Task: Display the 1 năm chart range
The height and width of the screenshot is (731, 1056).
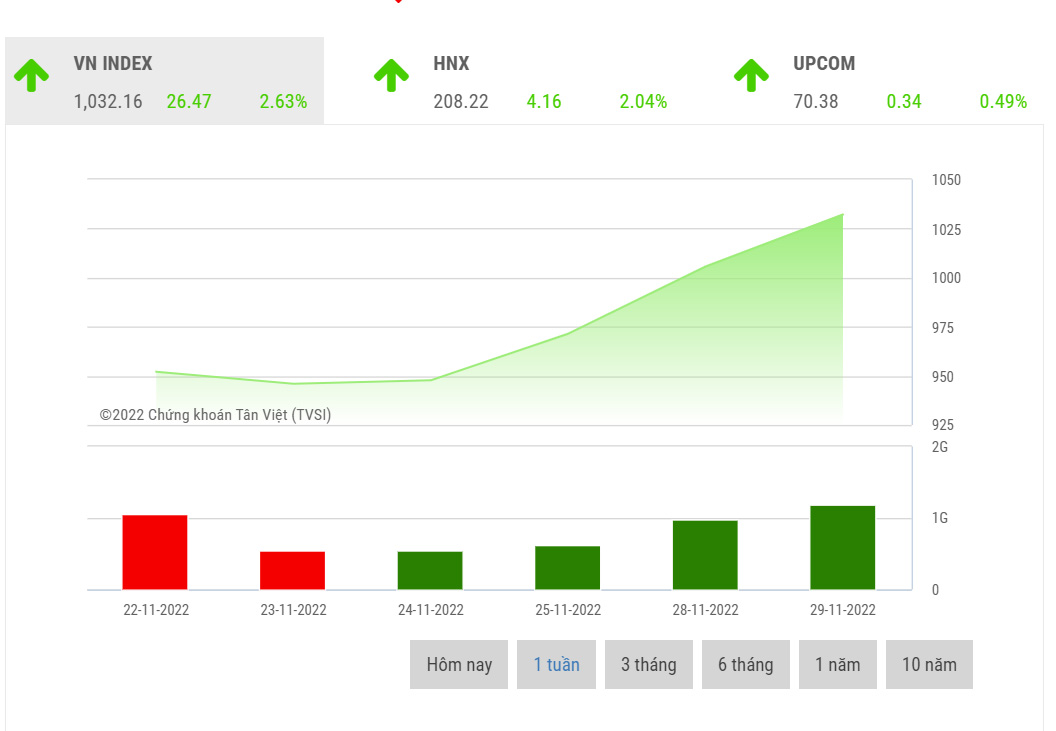Action: pos(836,665)
